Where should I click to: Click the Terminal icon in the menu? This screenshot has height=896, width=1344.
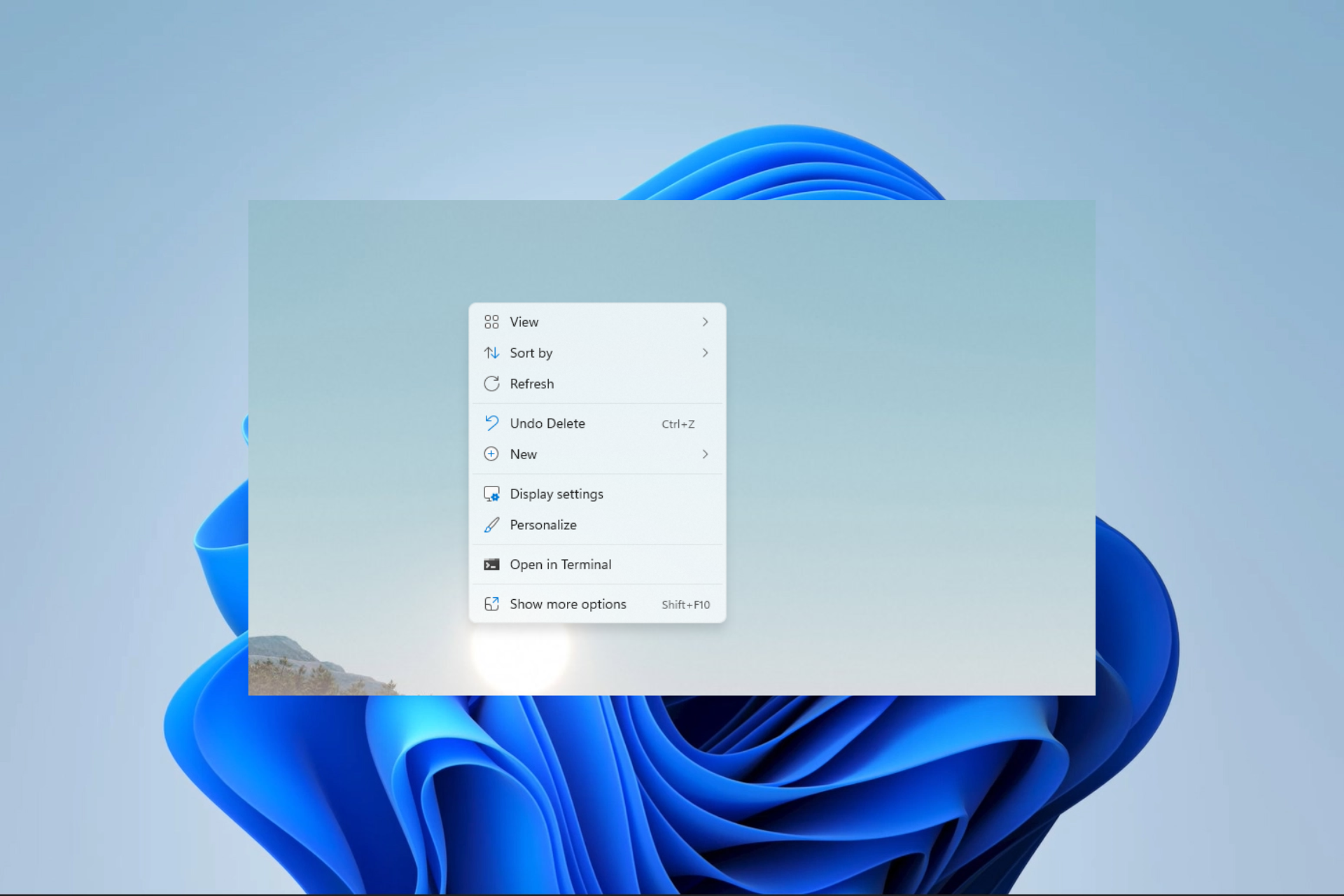tap(491, 564)
